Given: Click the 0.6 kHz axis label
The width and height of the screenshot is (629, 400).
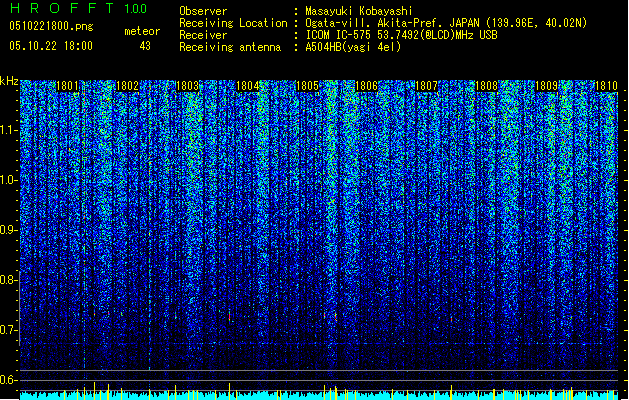Looking at the screenshot, I should [9, 380].
